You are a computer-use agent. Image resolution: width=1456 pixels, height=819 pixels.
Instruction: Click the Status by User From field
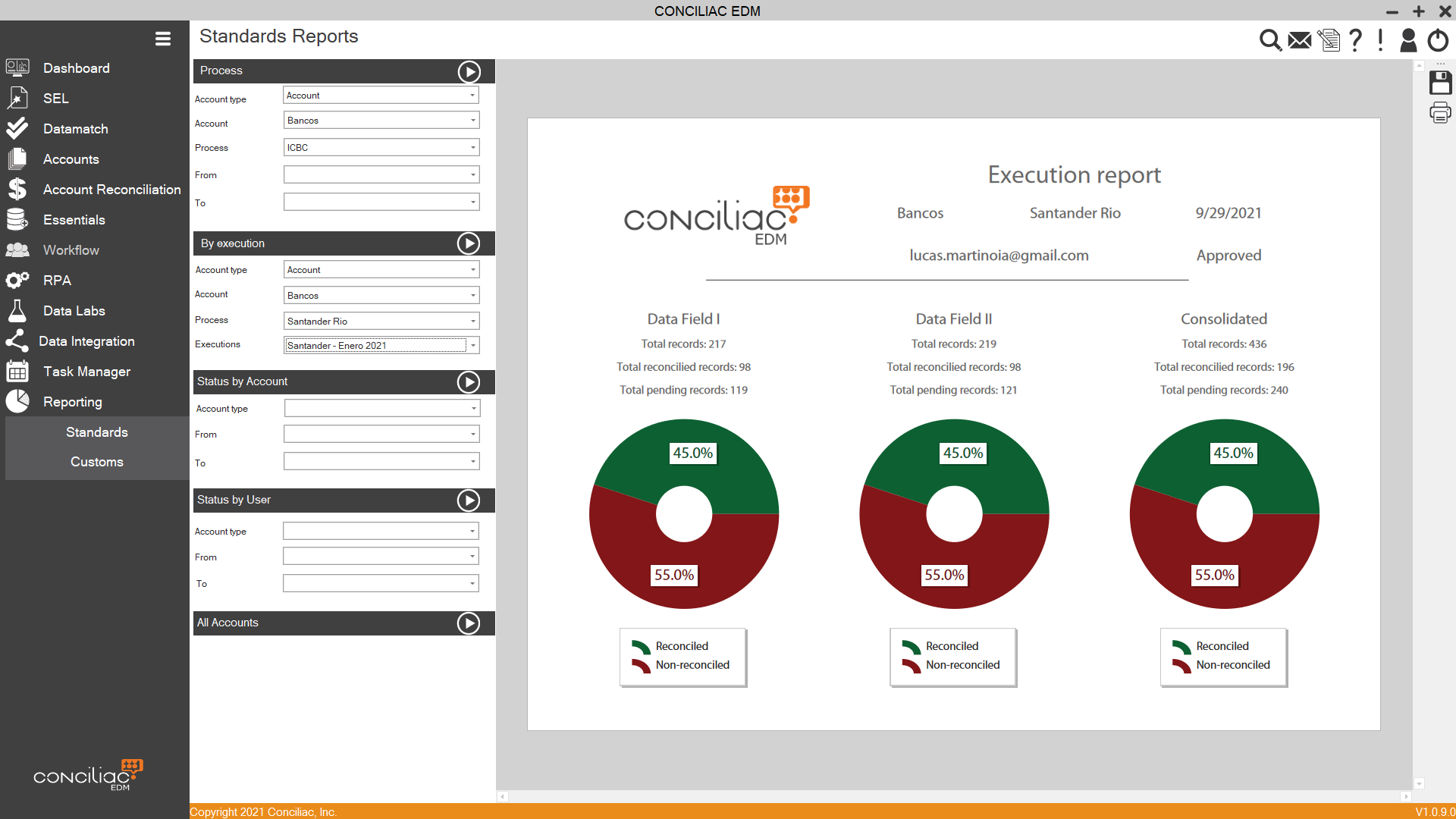381,557
